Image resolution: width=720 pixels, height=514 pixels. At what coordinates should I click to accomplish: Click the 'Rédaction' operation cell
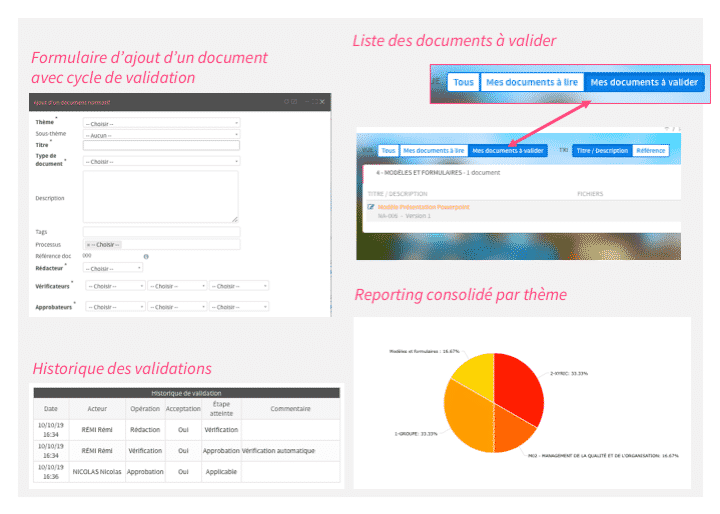[x=145, y=430]
